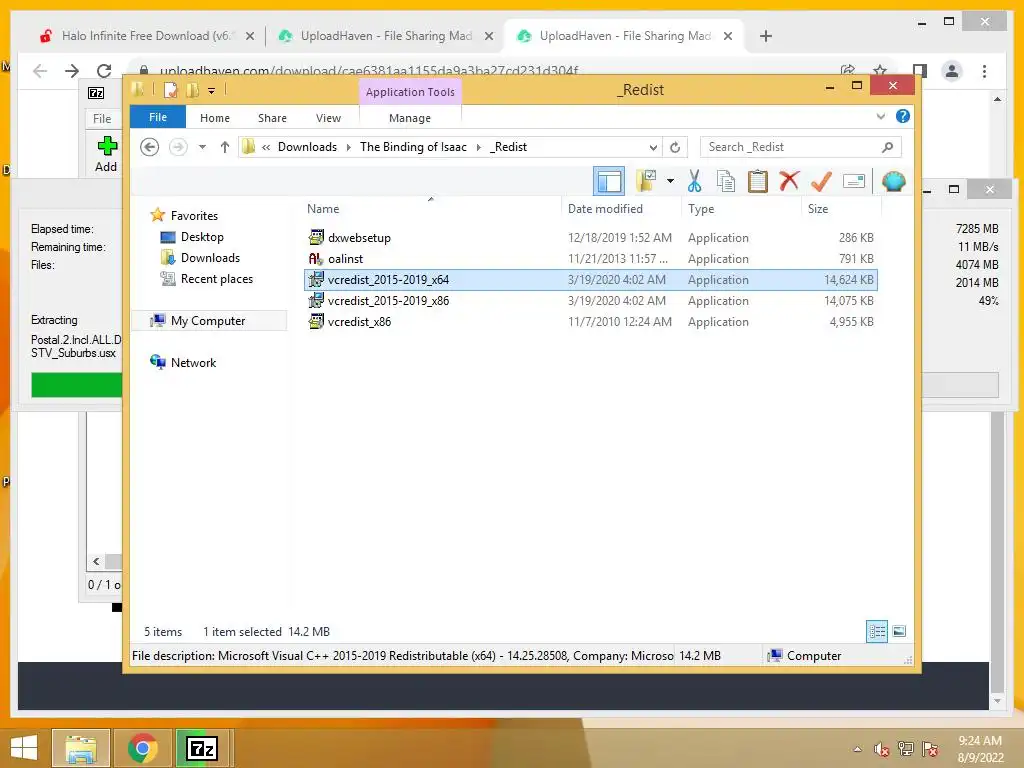The image size is (1024, 768).
Task: Sort files by Date modified column
Action: coord(605,209)
